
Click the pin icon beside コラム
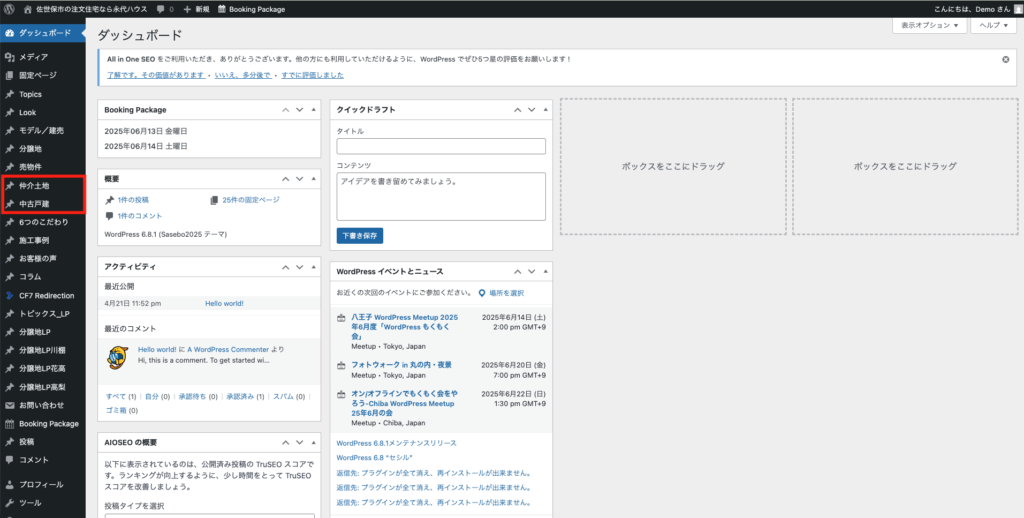pos(9,277)
